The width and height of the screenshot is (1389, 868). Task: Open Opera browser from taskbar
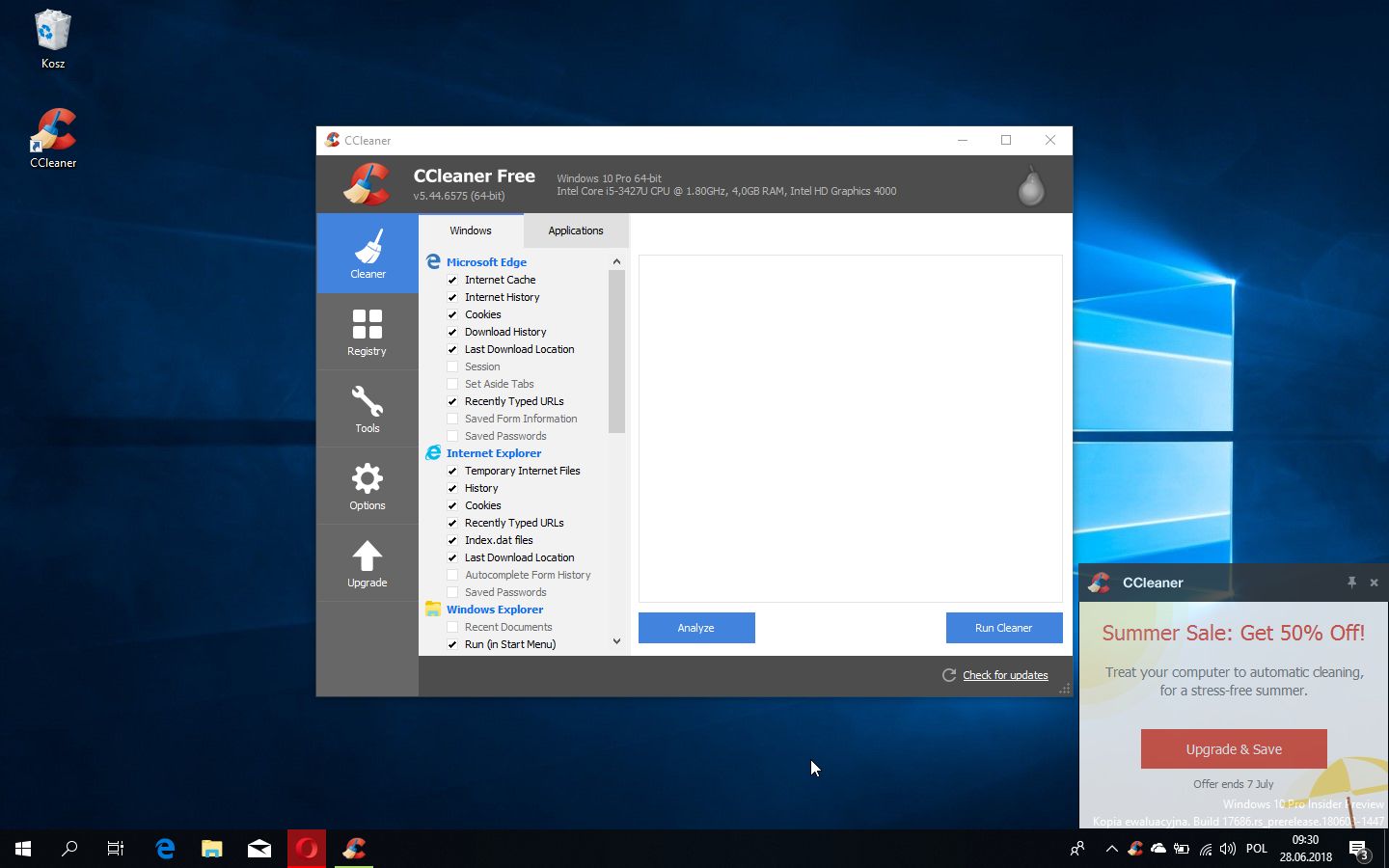pos(307,849)
